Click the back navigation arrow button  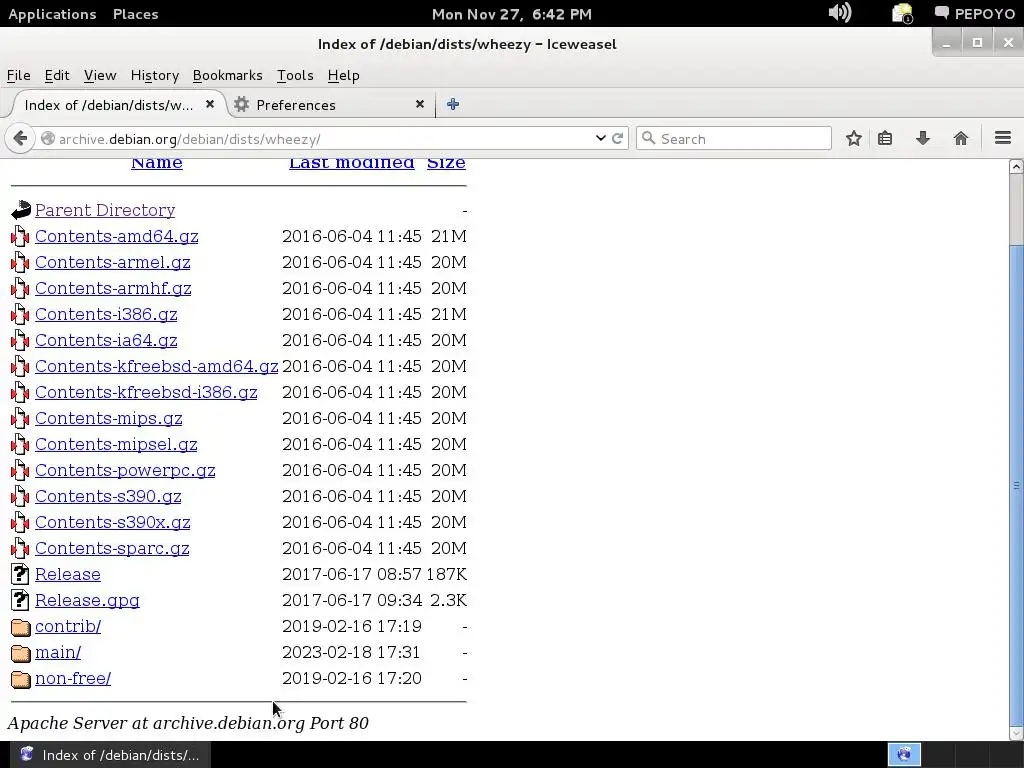click(20, 138)
